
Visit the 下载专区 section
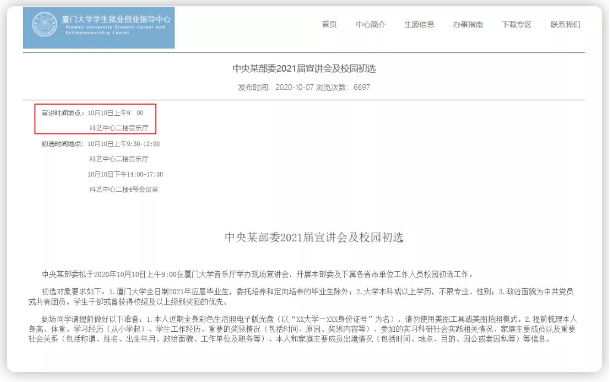[516, 25]
